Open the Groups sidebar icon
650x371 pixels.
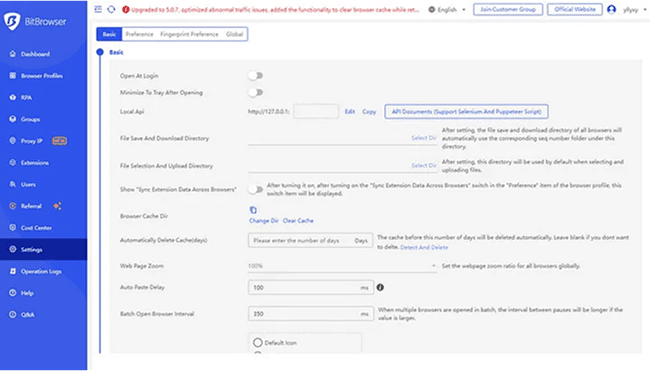tap(12, 119)
